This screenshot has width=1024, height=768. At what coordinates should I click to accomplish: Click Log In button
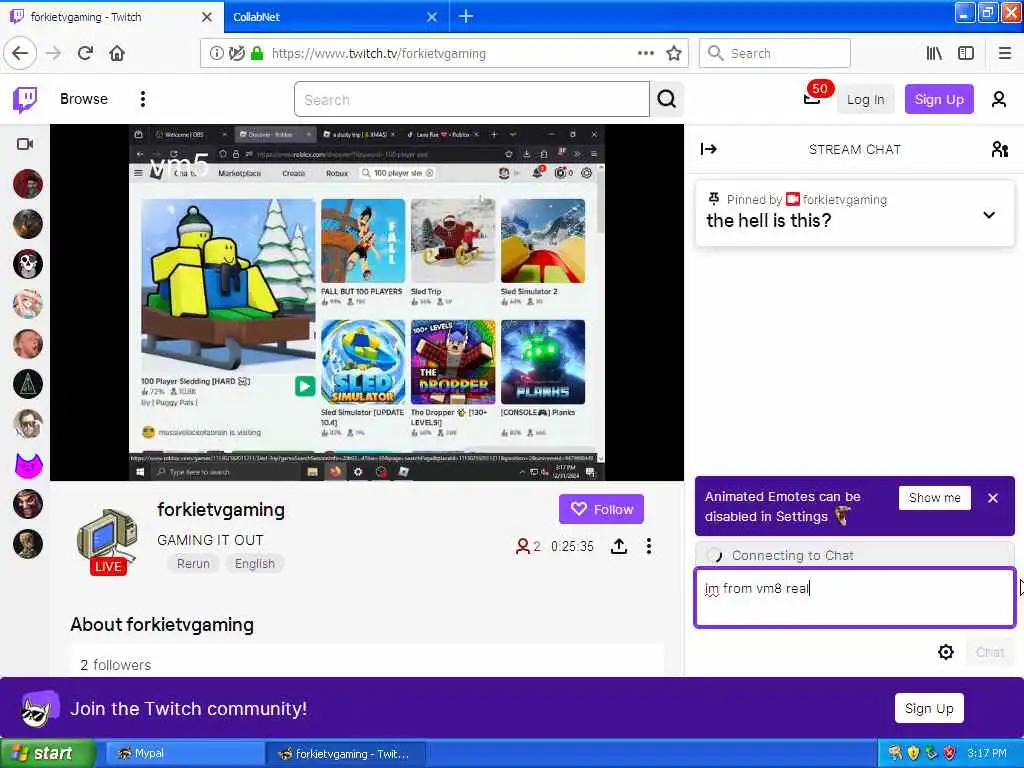[865, 99]
